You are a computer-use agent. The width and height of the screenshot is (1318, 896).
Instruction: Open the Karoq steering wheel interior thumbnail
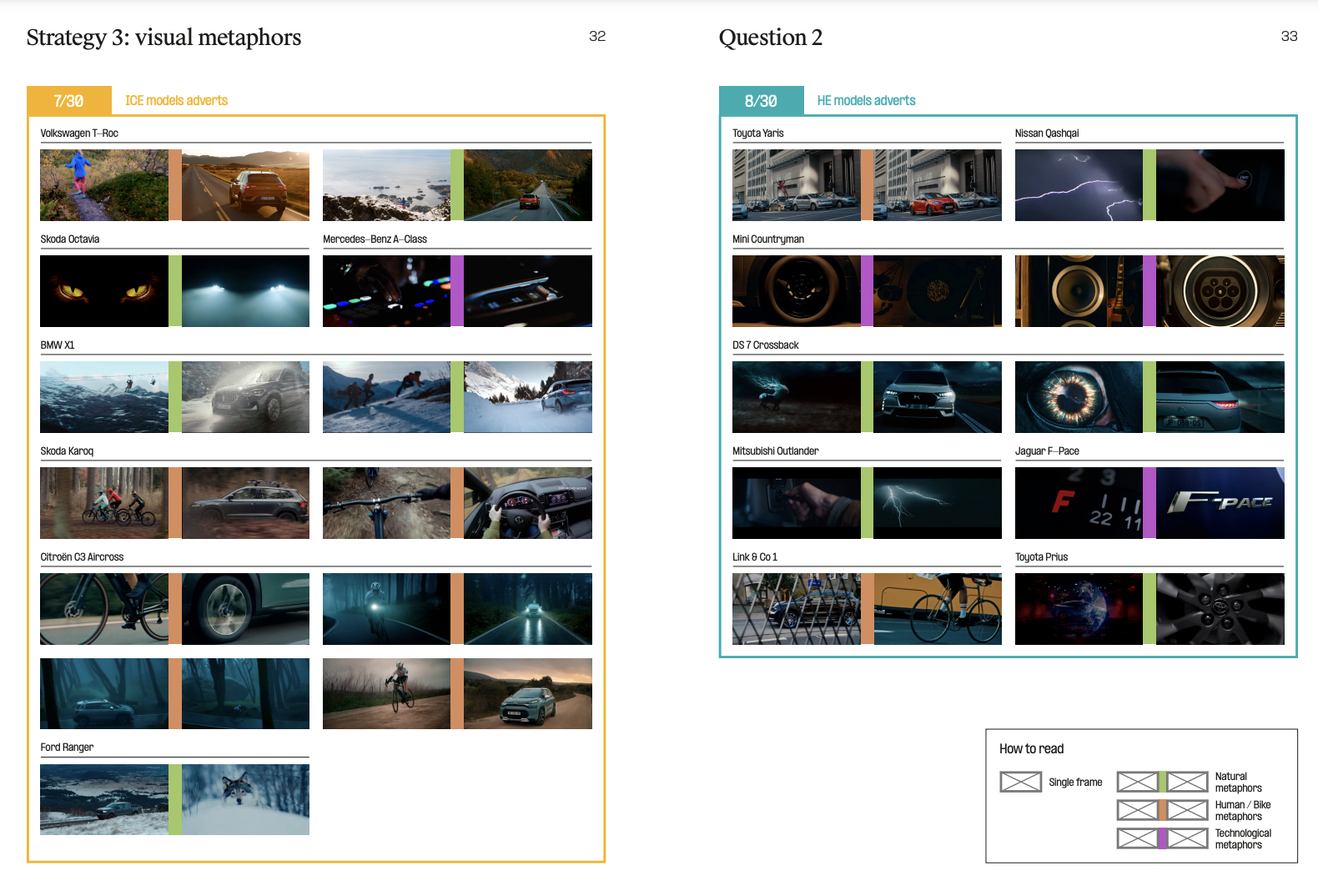coord(528,503)
